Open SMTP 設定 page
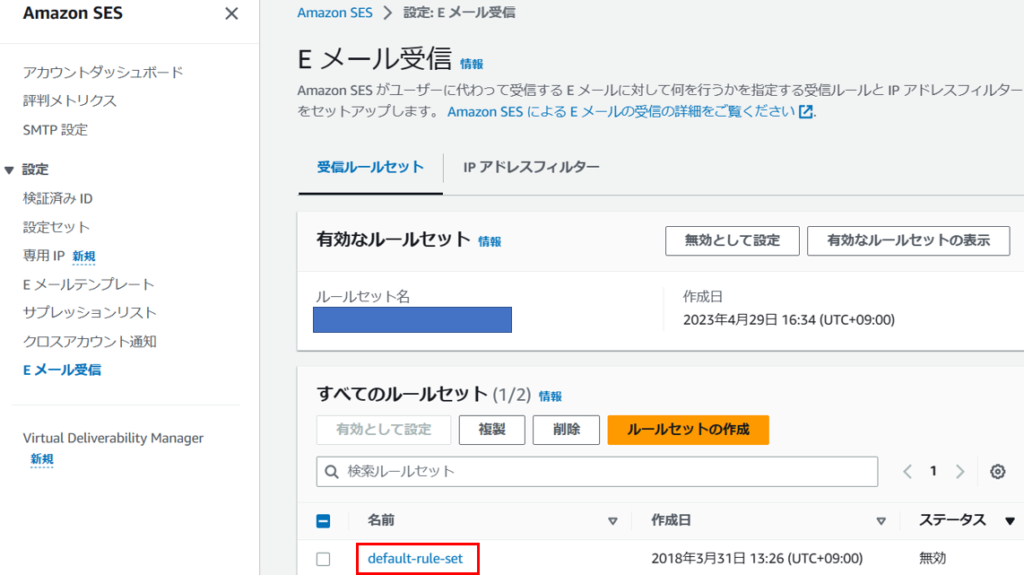The image size is (1024, 575). pos(56,129)
